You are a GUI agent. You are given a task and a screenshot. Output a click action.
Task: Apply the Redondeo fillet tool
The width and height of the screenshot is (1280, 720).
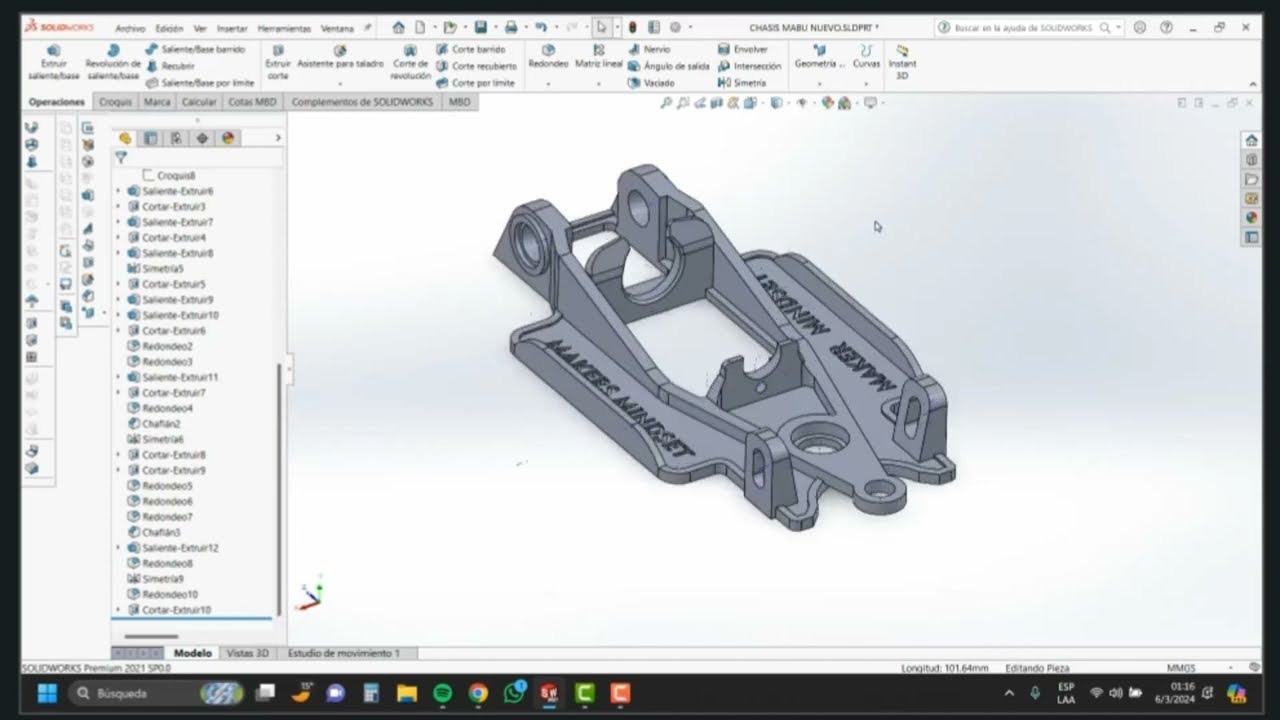[548, 57]
